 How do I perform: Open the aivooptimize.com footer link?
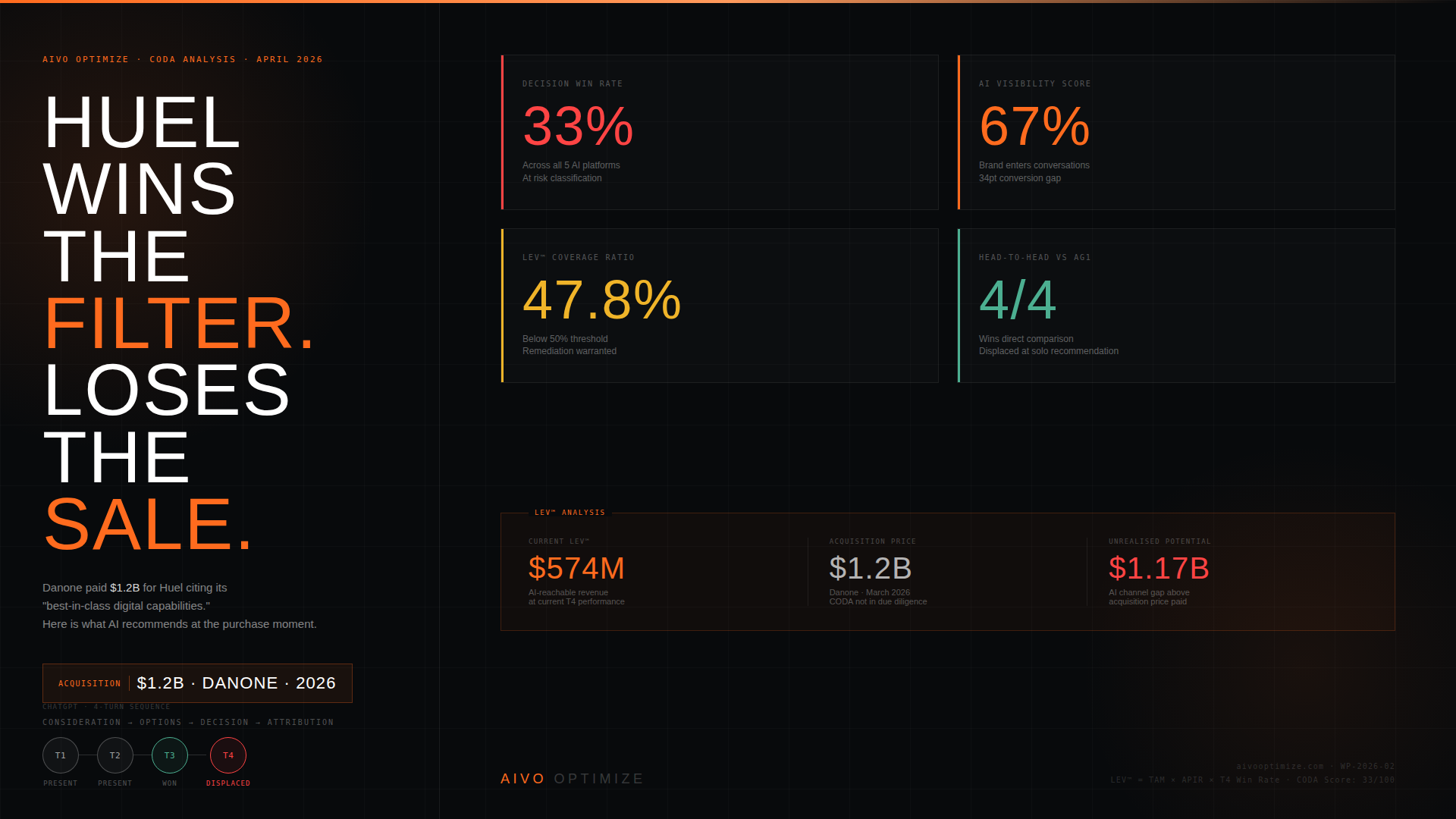(x=1280, y=767)
